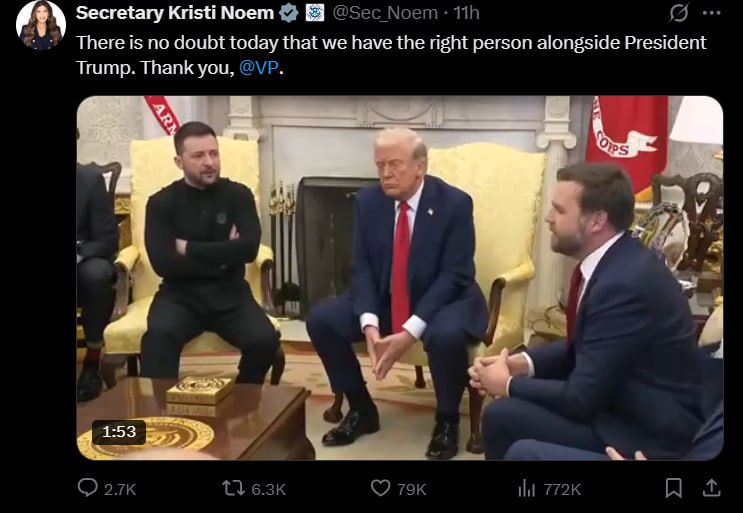Open the @VP mention link
743x513 pixels.
[259, 68]
